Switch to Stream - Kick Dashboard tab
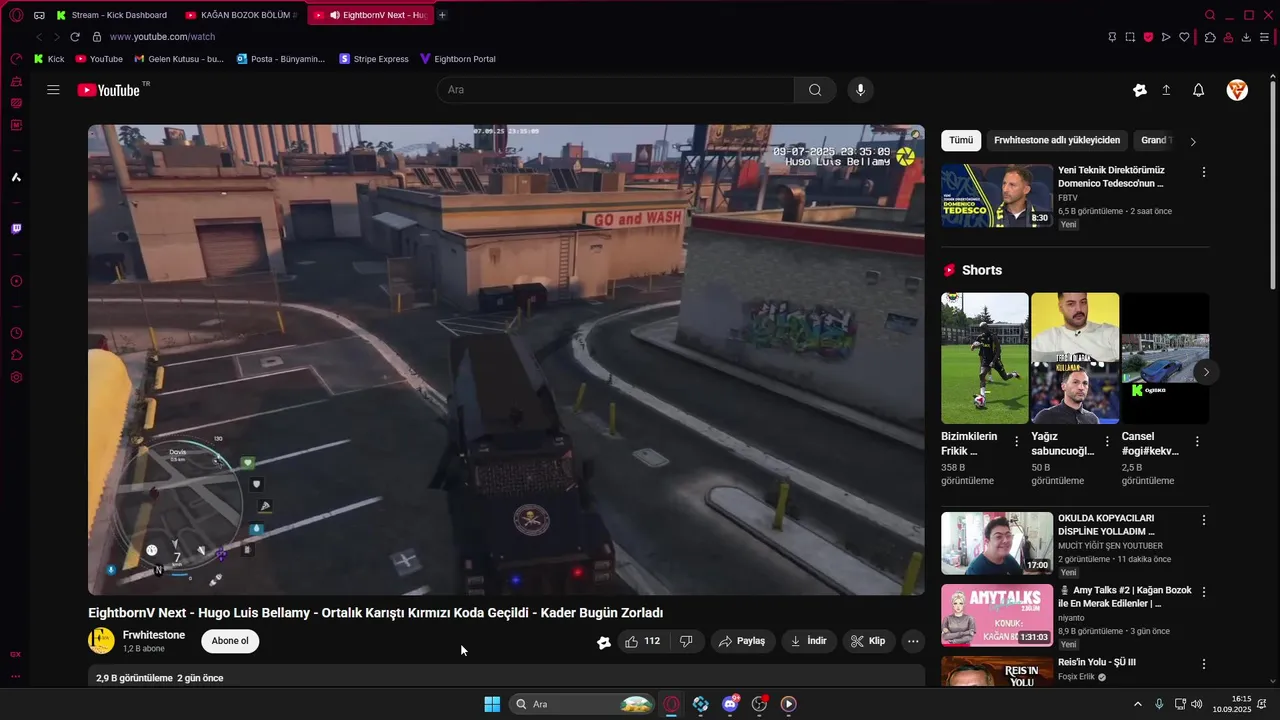Viewport: 1280px width, 720px height. pos(112,15)
